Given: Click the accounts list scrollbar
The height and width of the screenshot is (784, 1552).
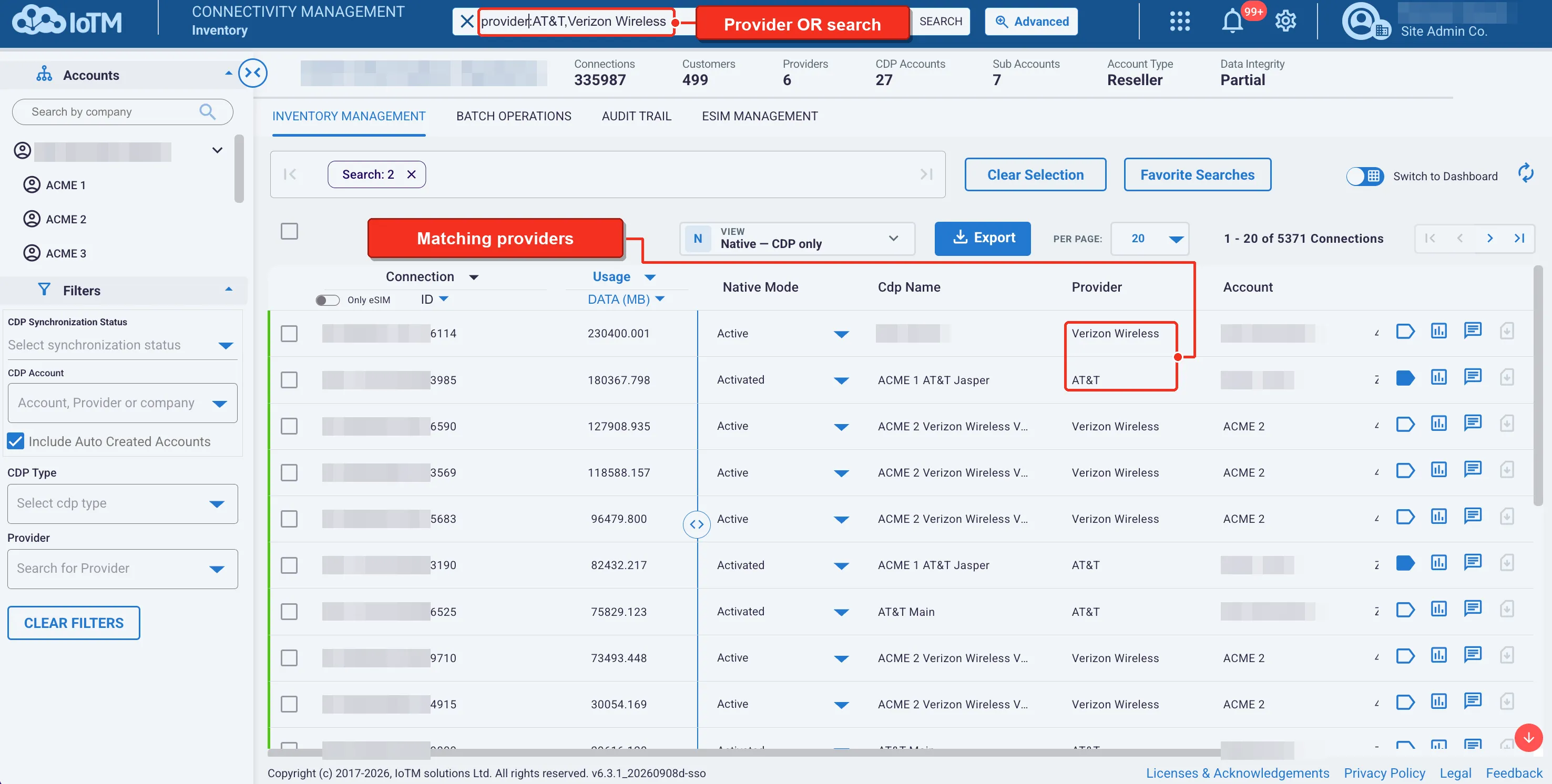Looking at the screenshot, I should click(x=239, y=169).
